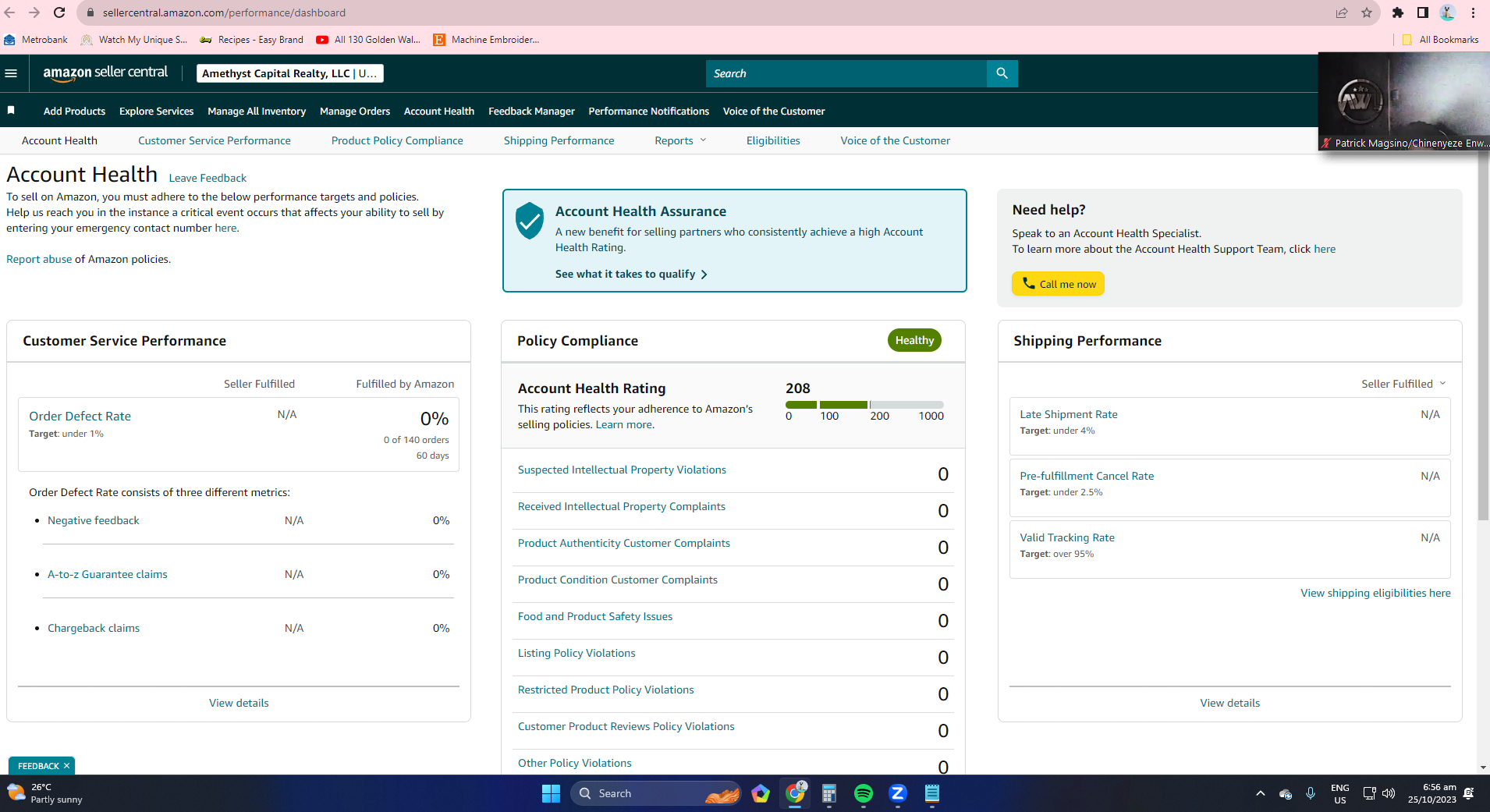This screenshot has width=1490, height=812.
Task: Click the bookmark flag icon in nav bar
Action: coord(11,111)
